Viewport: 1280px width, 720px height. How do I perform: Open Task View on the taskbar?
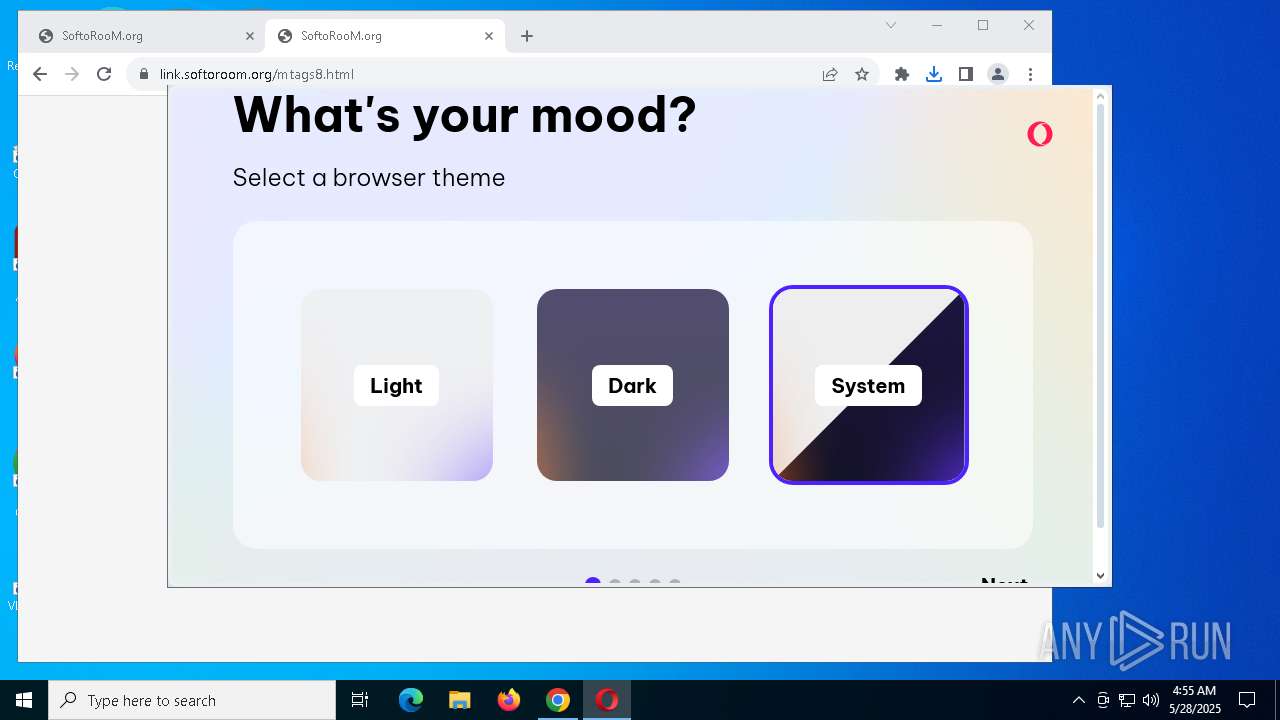tap(360, 700)
